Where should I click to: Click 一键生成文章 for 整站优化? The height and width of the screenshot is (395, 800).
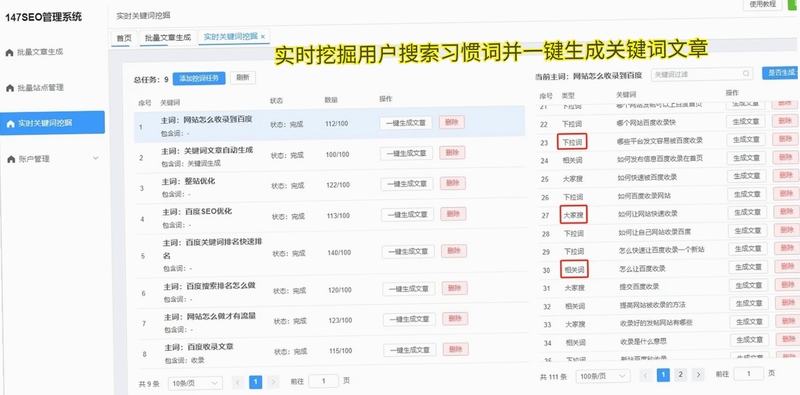tap(407, 184)
